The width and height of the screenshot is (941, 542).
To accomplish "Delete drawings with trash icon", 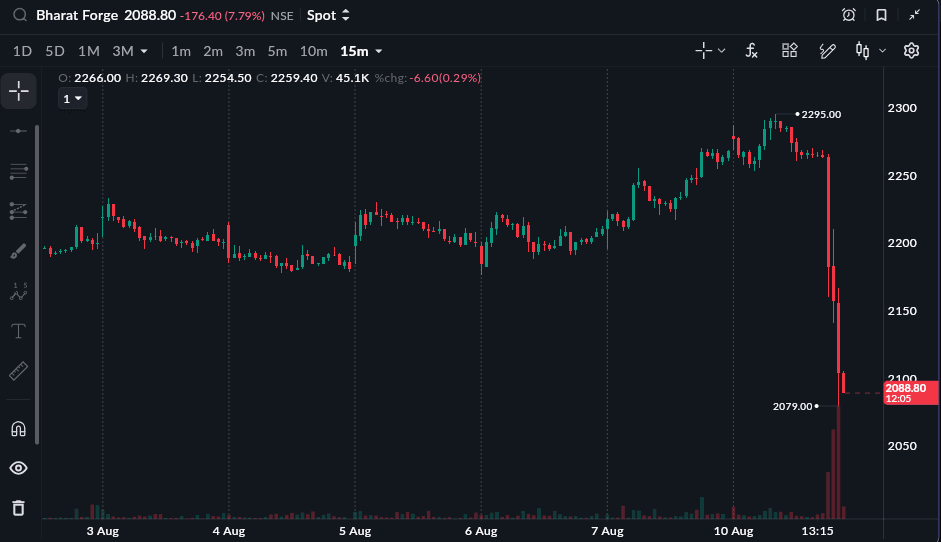I will click(19, 508).
